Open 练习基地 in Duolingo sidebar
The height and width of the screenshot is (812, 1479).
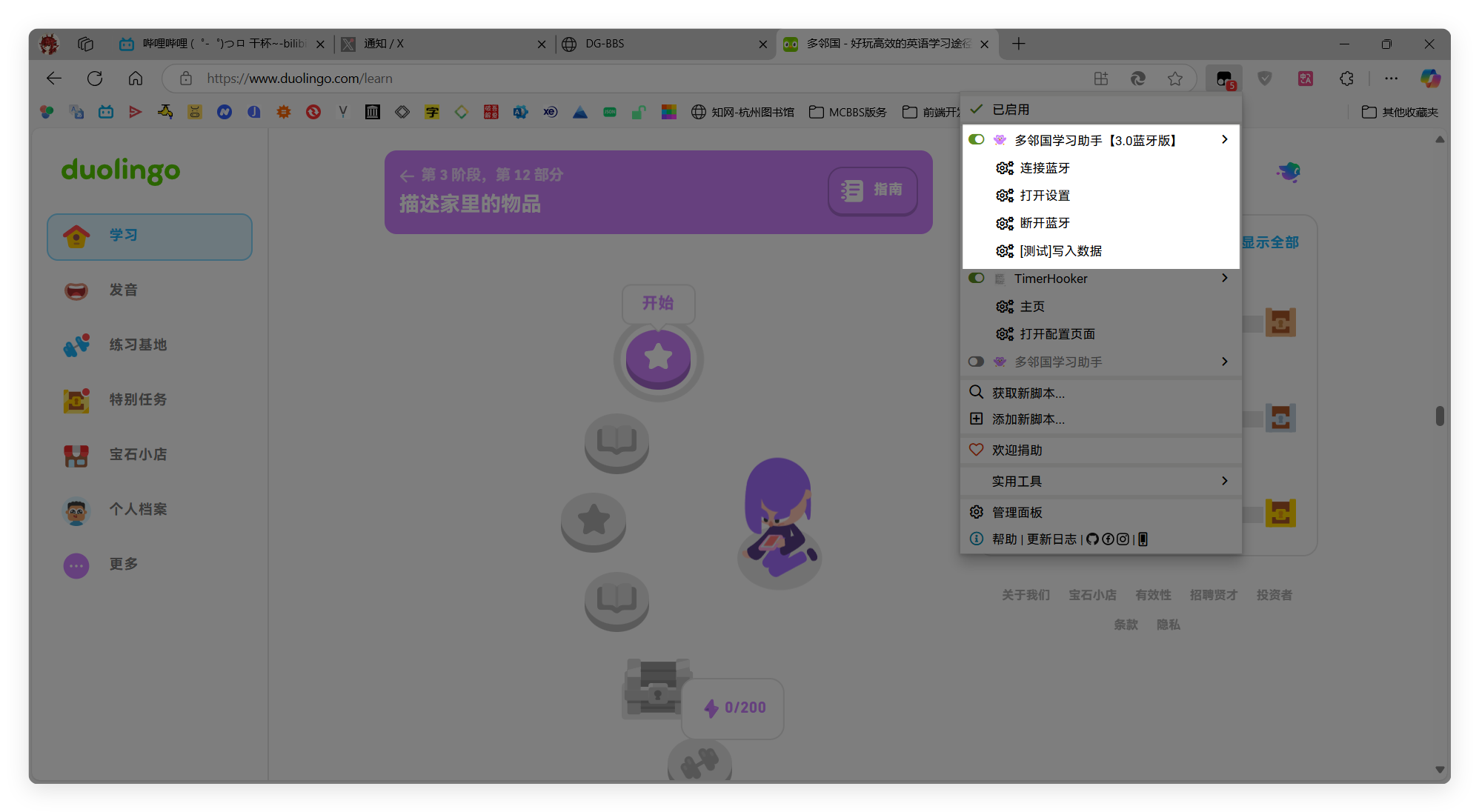(x=150, y=345)
